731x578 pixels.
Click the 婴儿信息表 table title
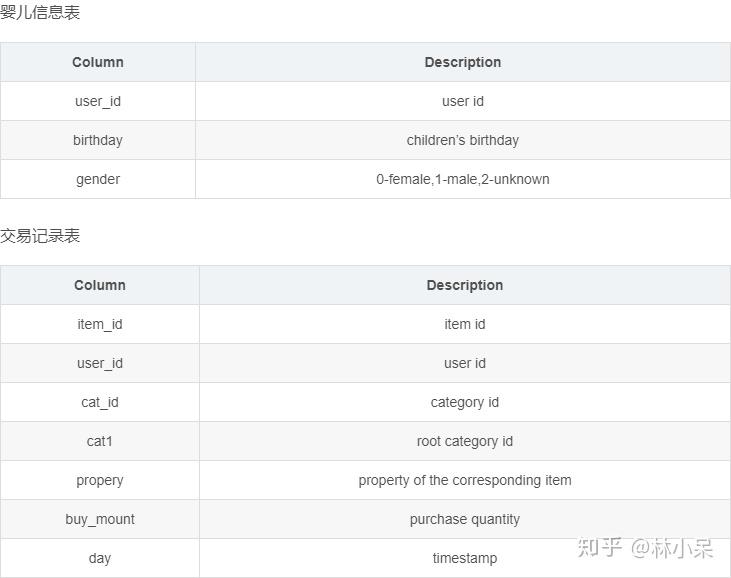40,13
